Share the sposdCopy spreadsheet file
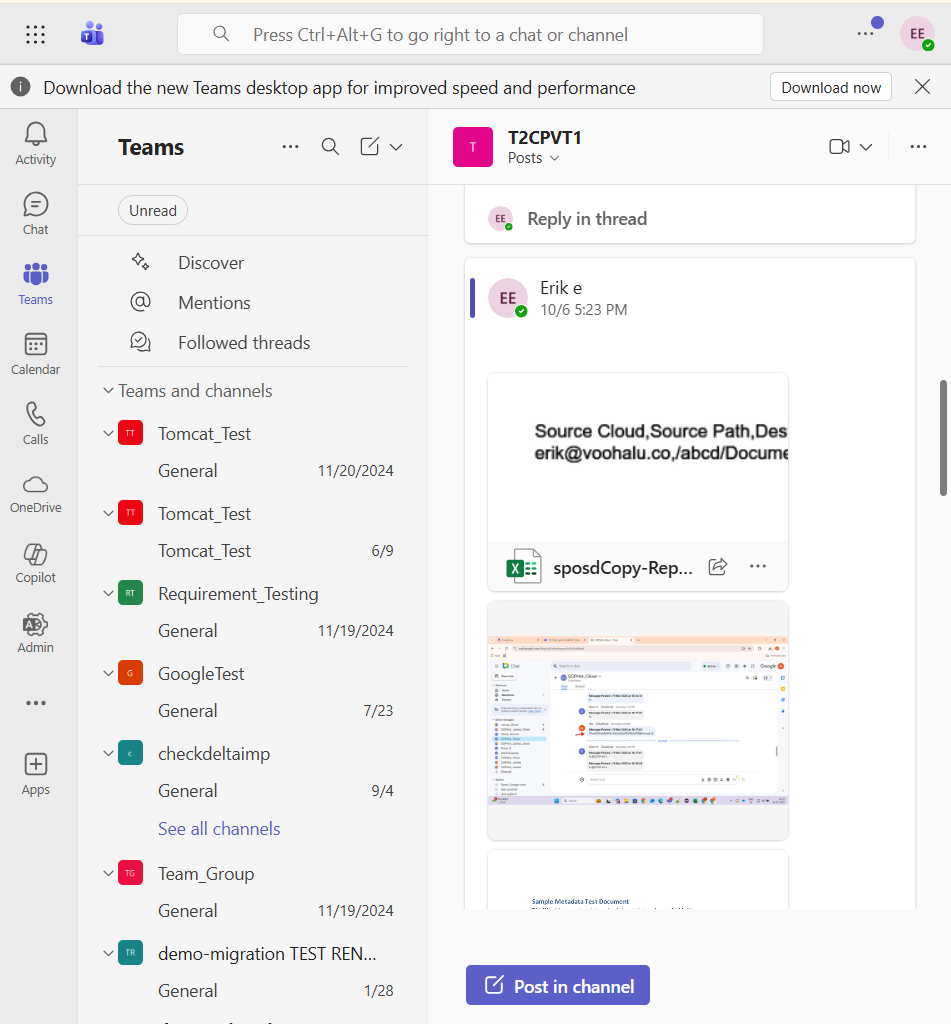951x1024 pixels. (x=717, y=566)
